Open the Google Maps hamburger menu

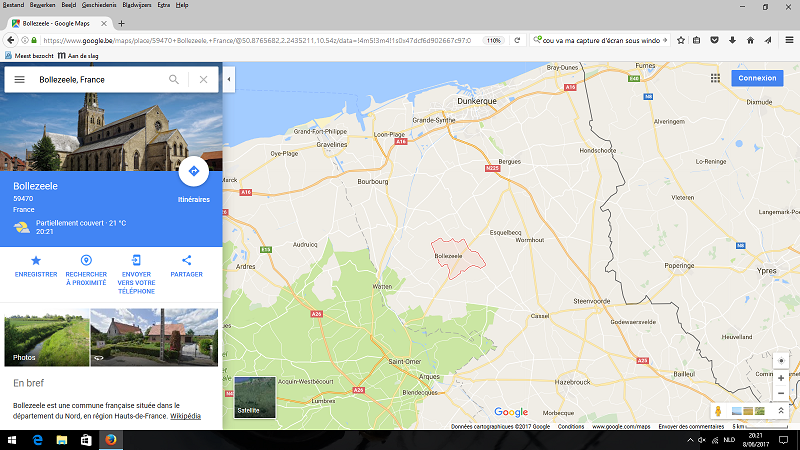[19, 80]
